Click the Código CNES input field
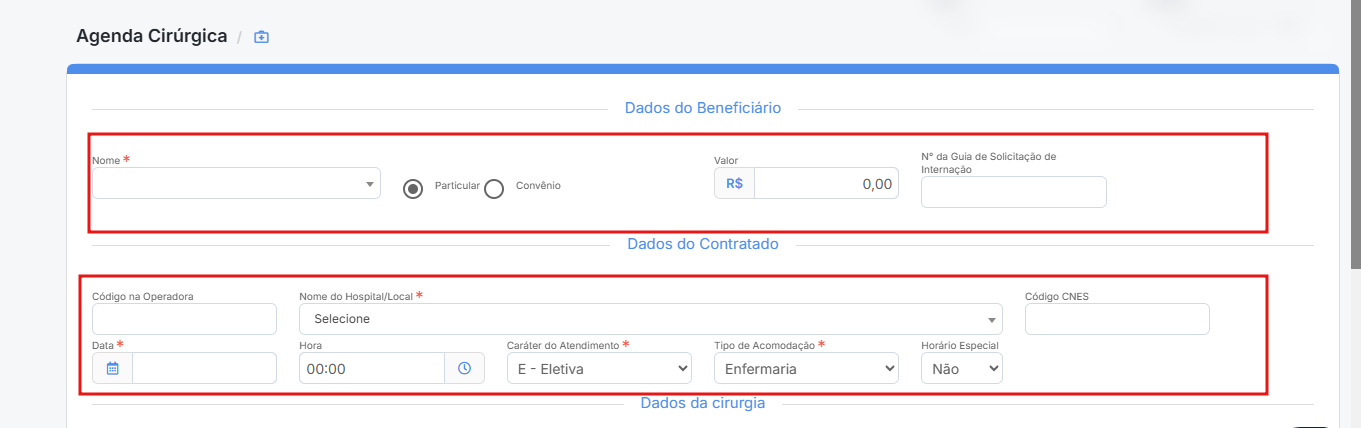Viewport: 1361px width, 428px height. coord(1117,319)
